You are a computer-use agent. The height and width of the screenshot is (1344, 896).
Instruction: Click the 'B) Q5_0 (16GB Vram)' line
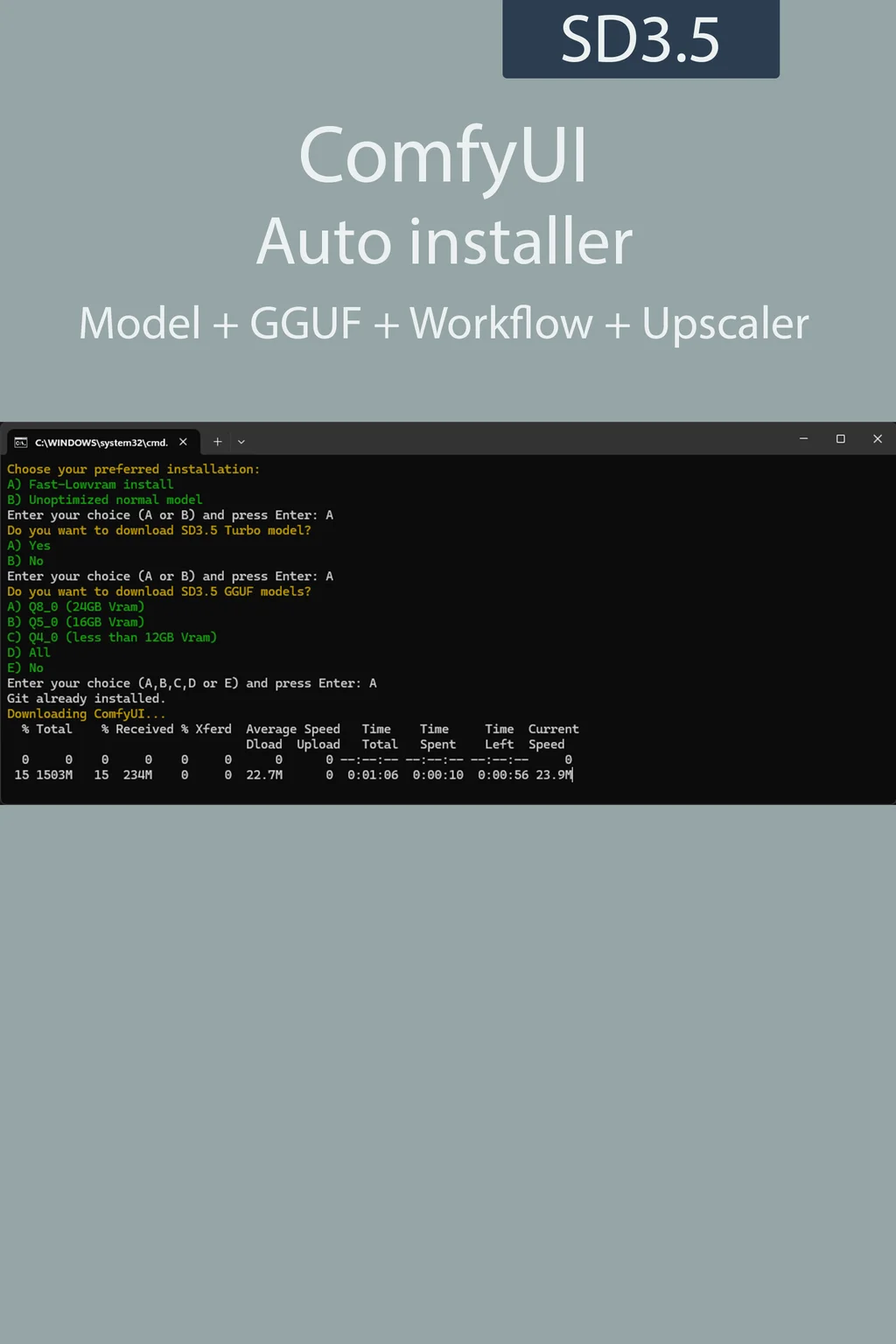75,622
